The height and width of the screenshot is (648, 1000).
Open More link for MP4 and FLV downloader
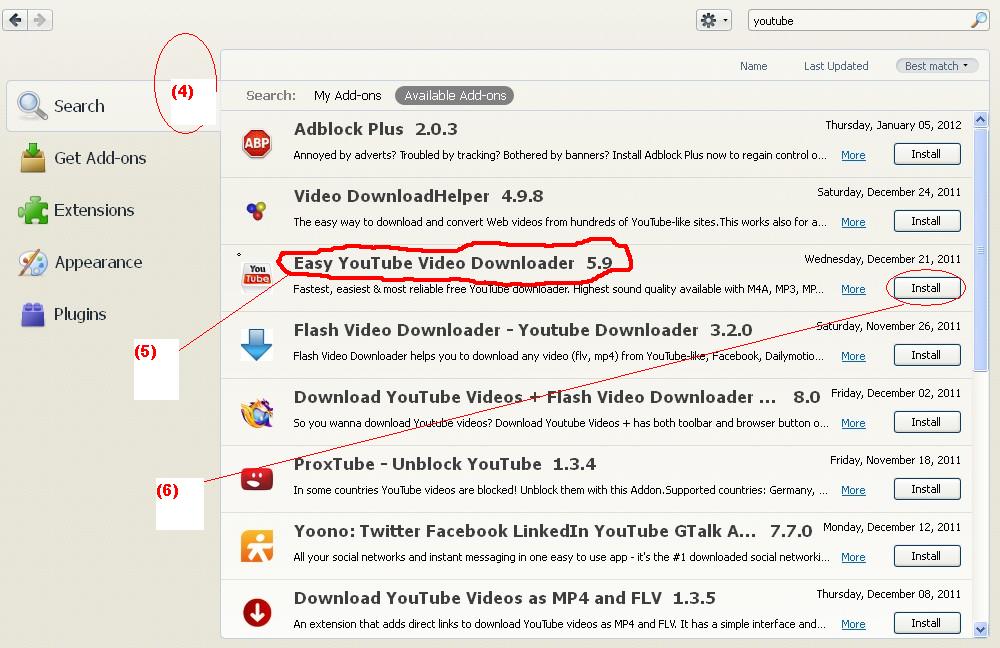coord(853,624)
